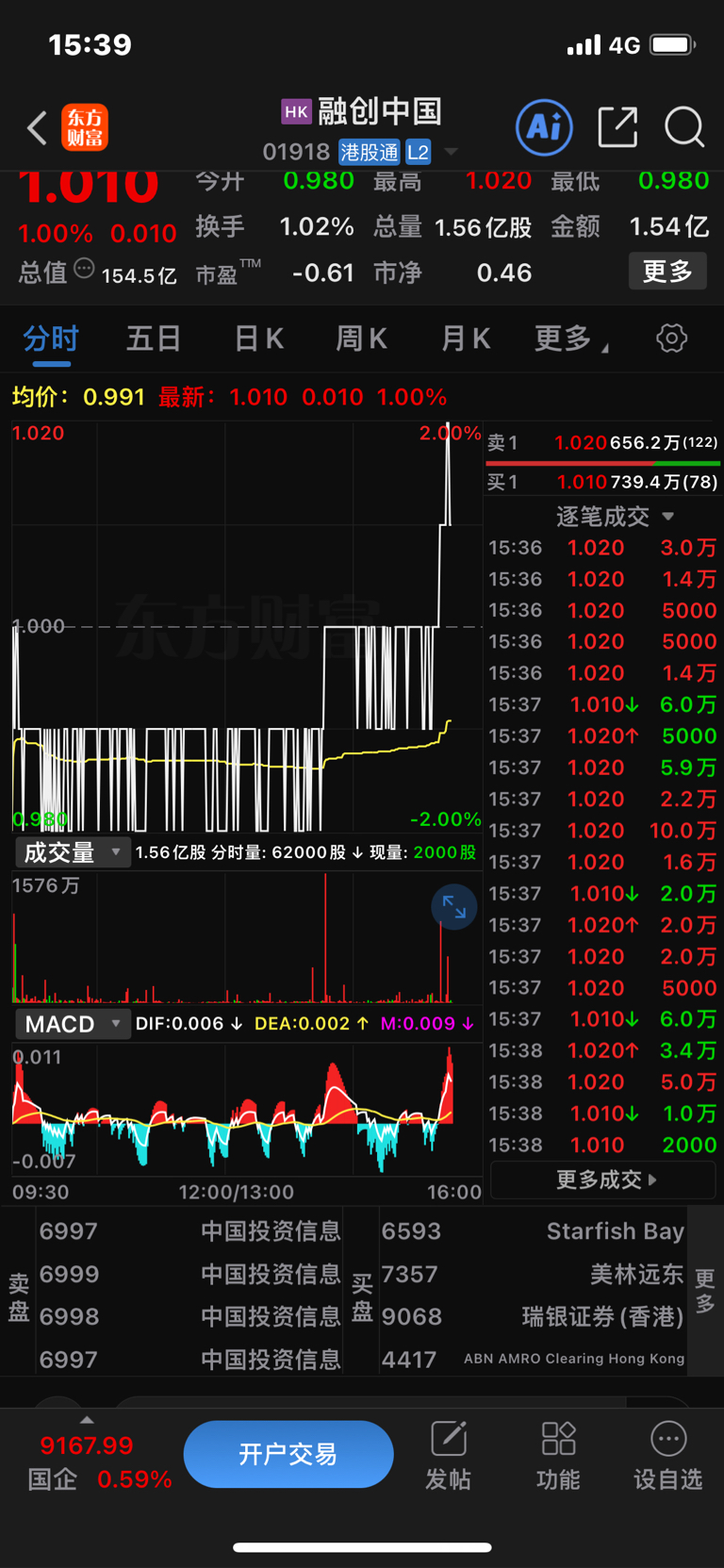
Task: Tap broker 瑞银证券(香港) row
Action: tap(533, 1316)
